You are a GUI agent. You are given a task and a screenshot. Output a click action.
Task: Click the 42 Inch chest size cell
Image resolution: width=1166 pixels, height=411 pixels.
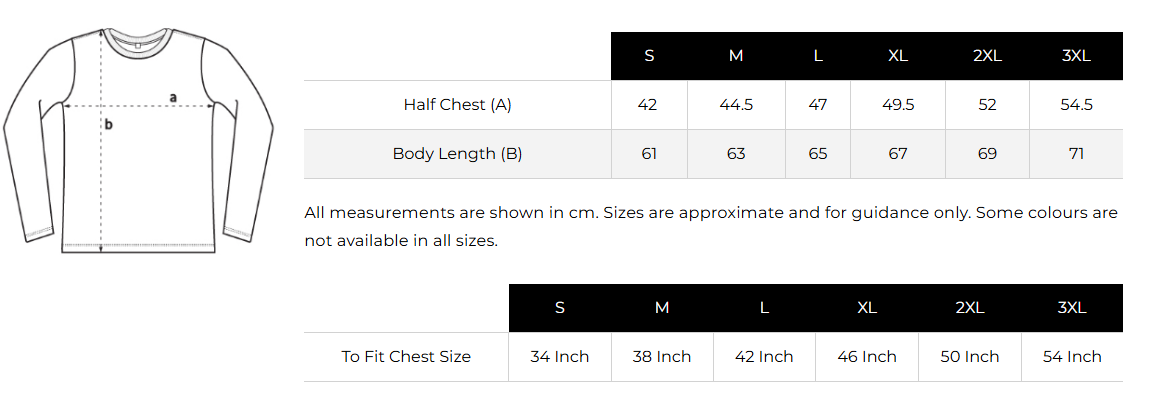pos(764,357)
